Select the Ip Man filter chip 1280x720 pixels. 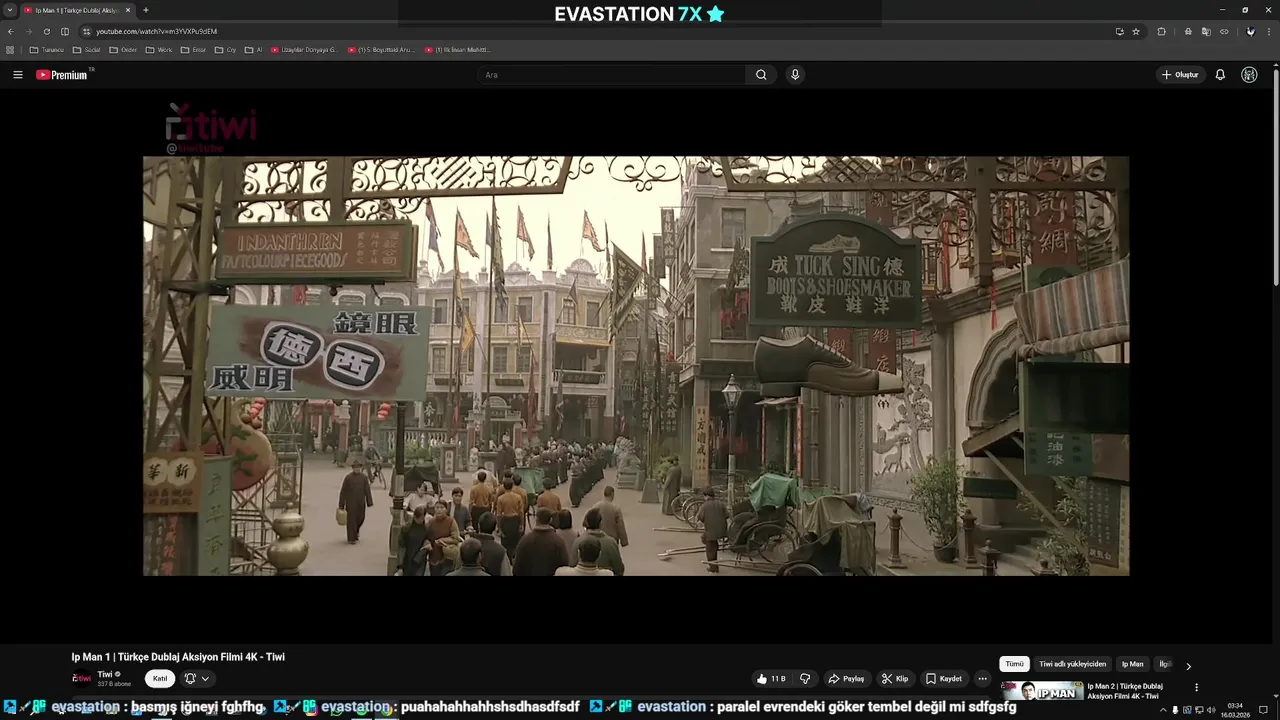(1132, 664)
